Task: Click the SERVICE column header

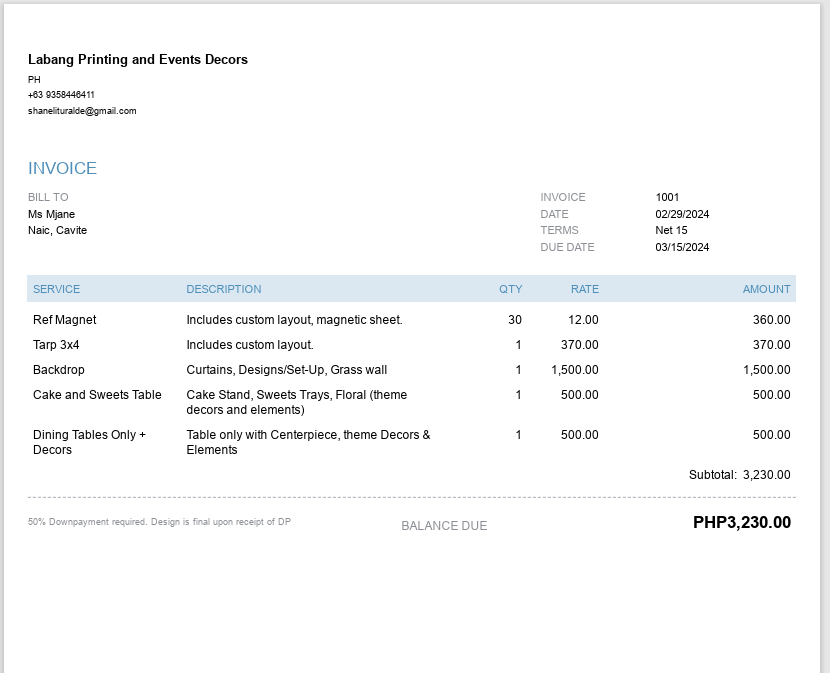Action: click(x=56, y=289)
